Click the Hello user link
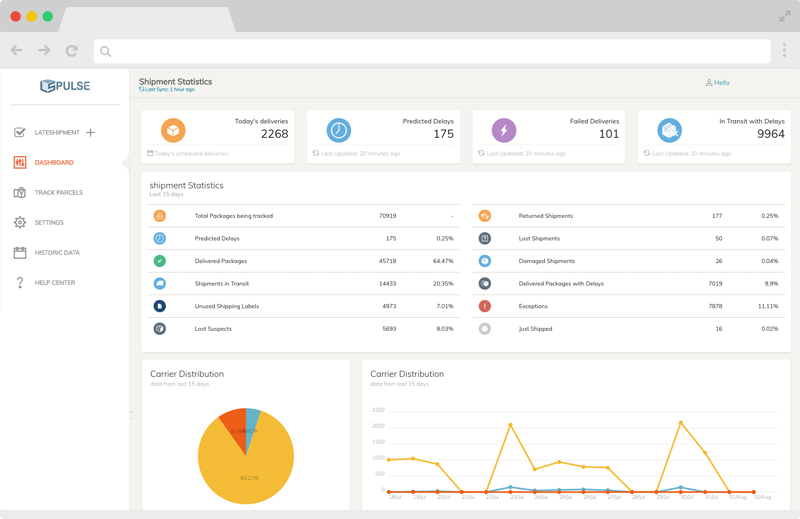Image resolution: width=800 pixels, height=519 pixels. [x=717, y=83]
